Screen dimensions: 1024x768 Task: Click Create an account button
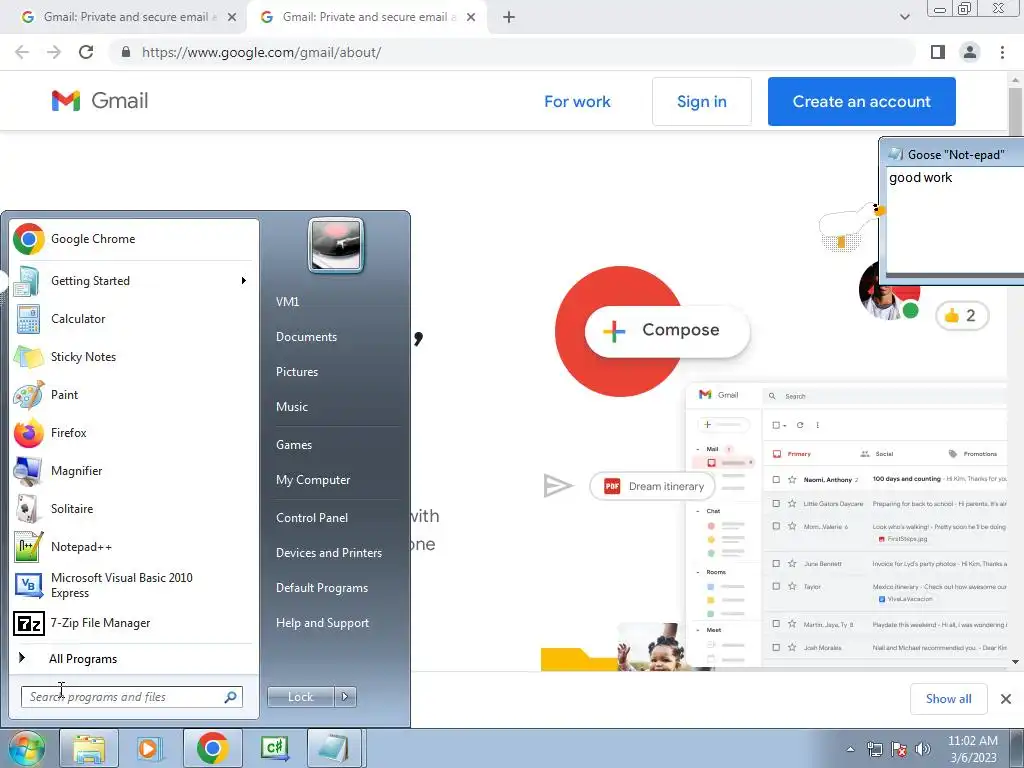pyautogui.click(x=861, y=101)
